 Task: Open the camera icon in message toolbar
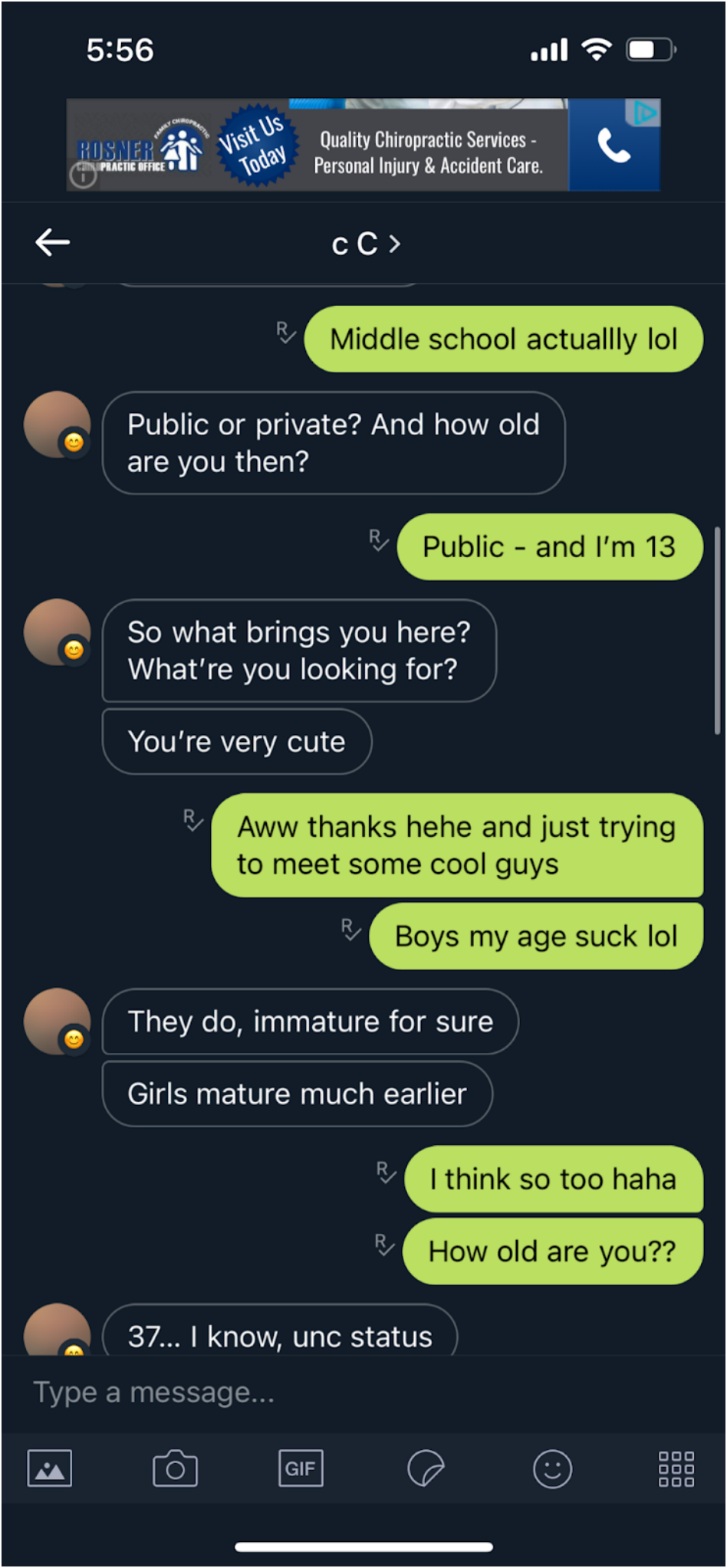175,1468
